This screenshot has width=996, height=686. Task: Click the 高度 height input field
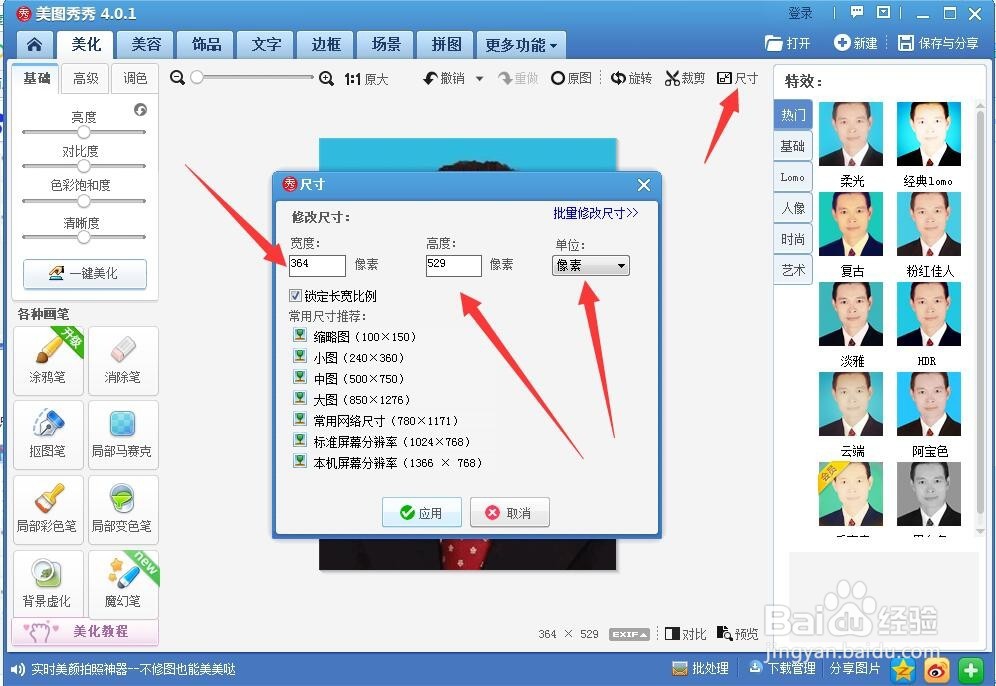pos(454,266)
